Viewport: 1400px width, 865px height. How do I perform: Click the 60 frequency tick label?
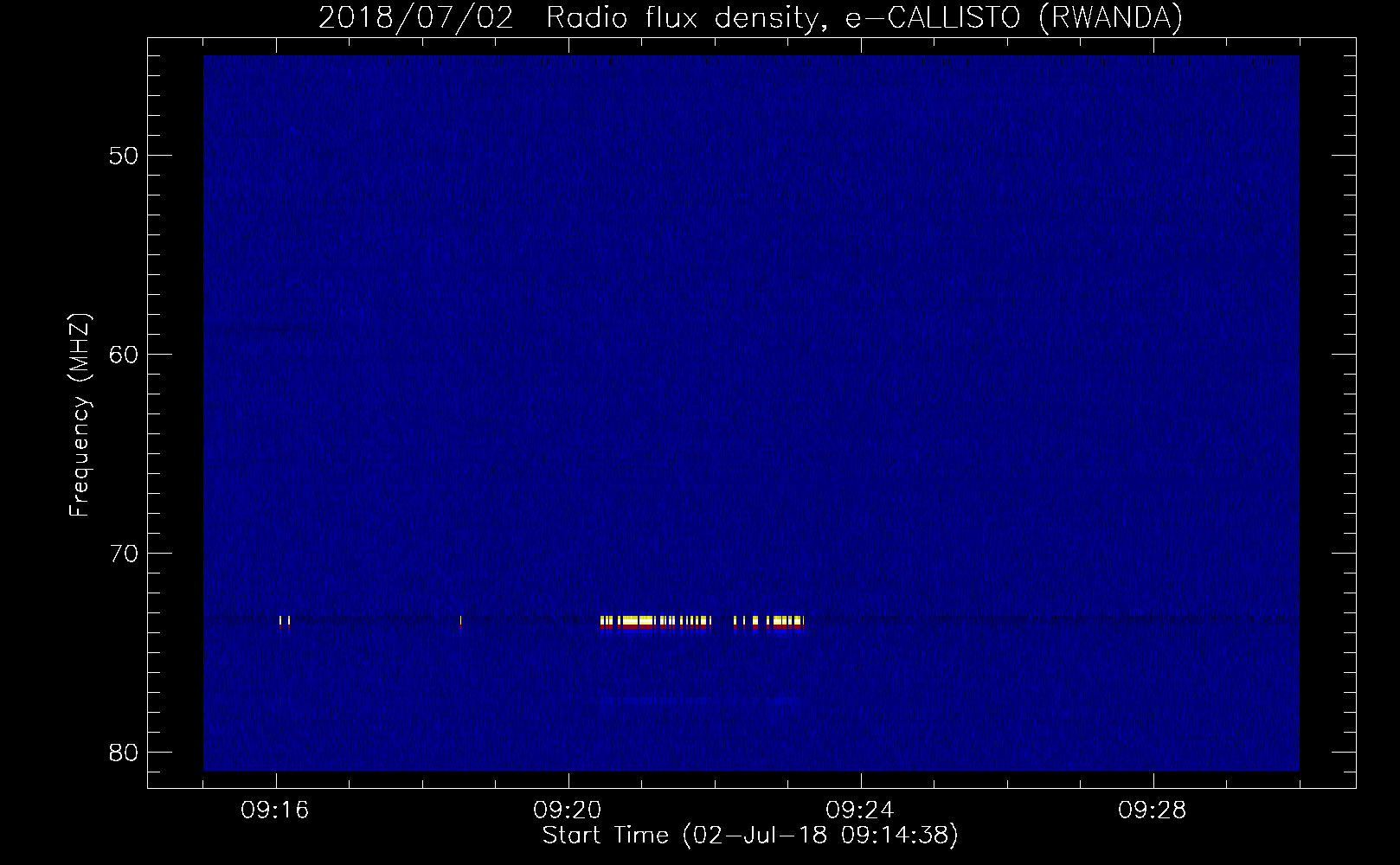pyautogui.click(x=124, y=355)
